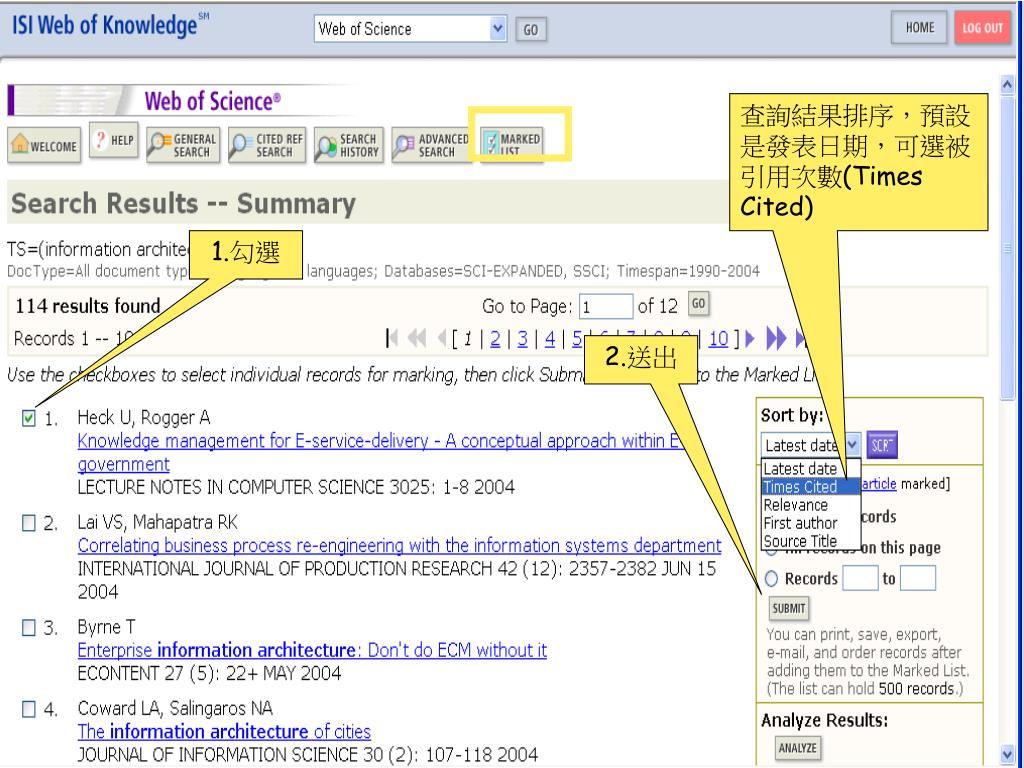The image size is (1024, 768).
Task: Click 'LECTURE NOTES IN COMPUTER SCIENCE 3025' source text
Action: 253,487
